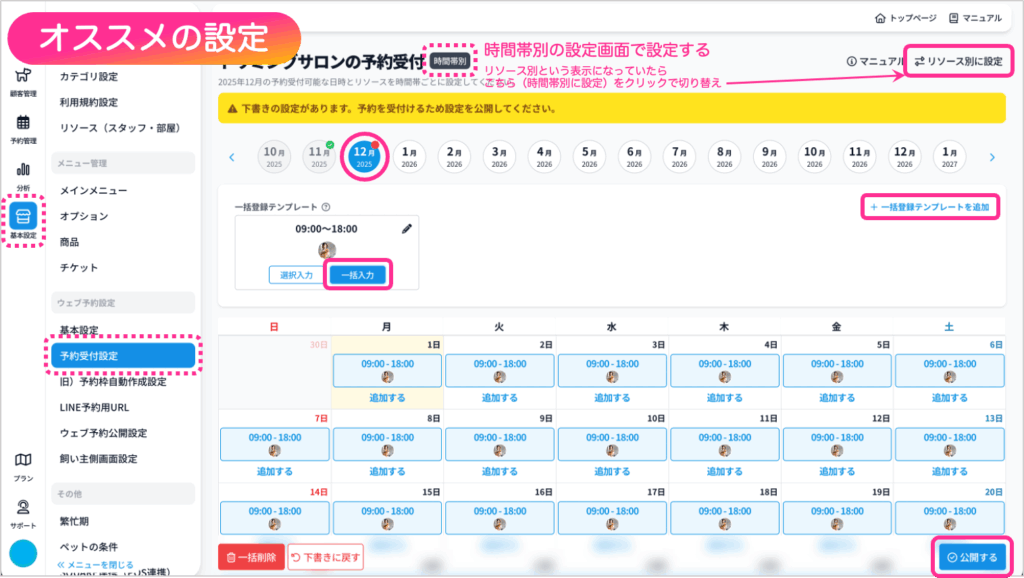Screen dimensions: 1024x578
Task: Click the pencil edit icon on template
Action: tap(406, 229)
